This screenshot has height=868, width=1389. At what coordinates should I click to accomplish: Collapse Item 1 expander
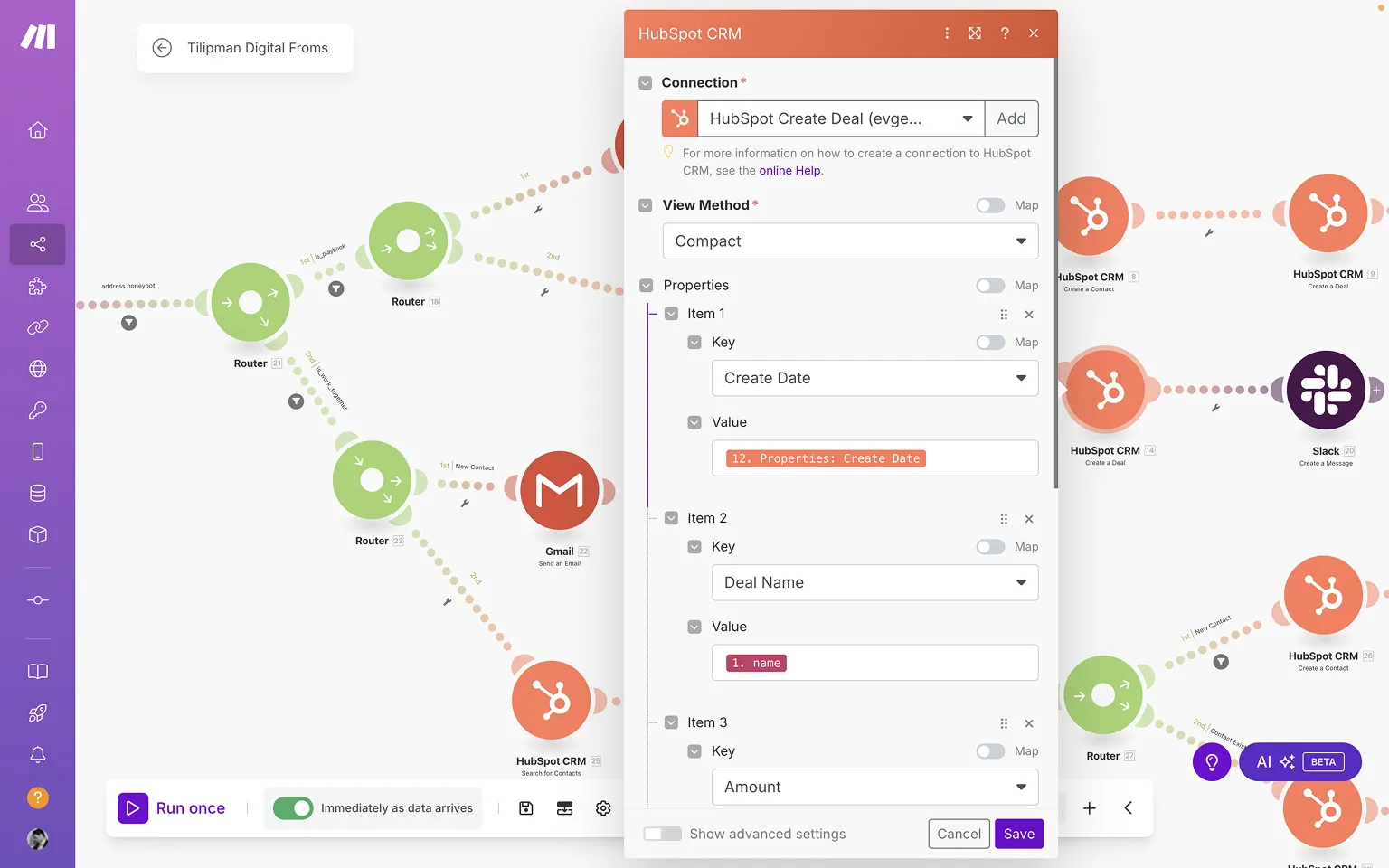click(x=671, y=314)
